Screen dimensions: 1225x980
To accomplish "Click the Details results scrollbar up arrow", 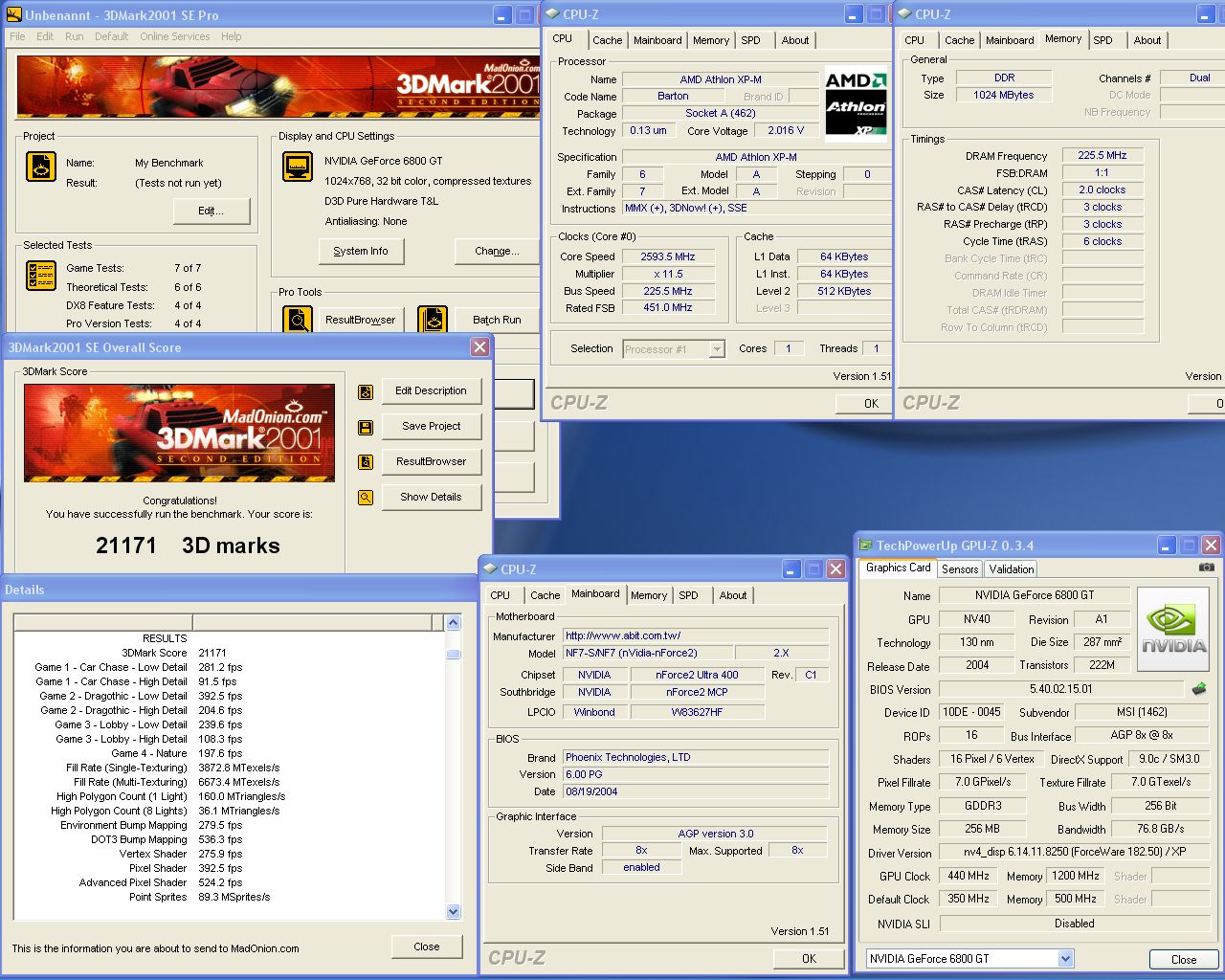I will click(454, 622).
